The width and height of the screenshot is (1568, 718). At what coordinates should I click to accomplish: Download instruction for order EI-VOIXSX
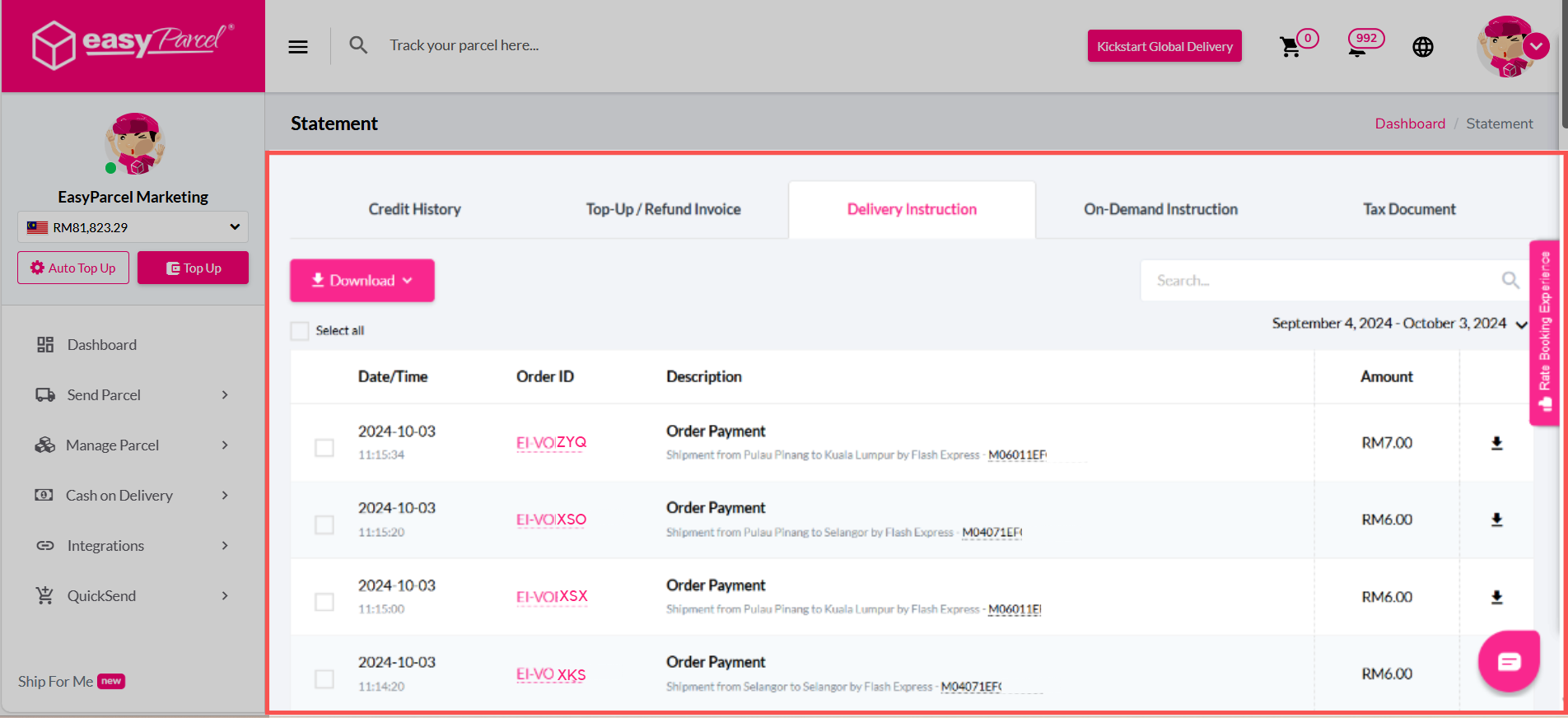pyautogui.click(x=1497, y=597)
